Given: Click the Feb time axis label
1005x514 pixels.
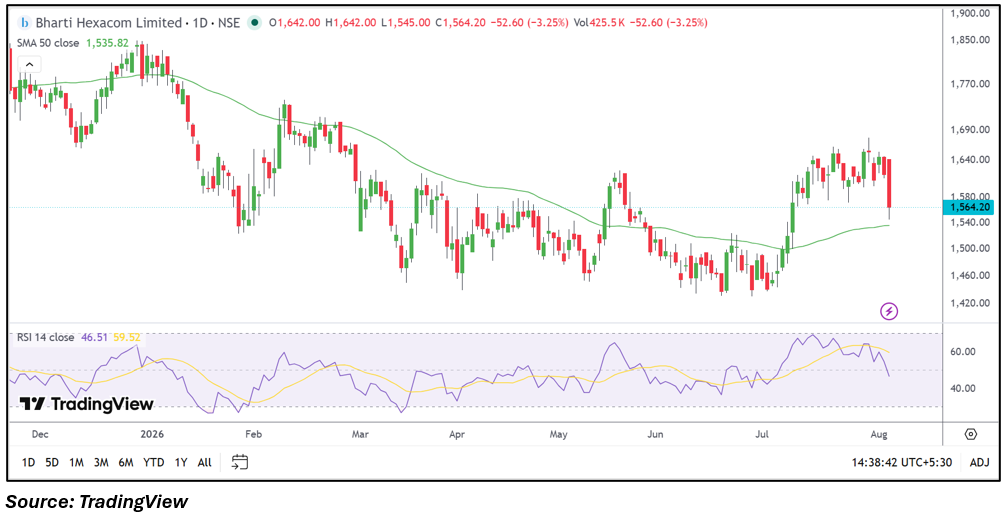Looking at the screenshot, I should [254, 435].
